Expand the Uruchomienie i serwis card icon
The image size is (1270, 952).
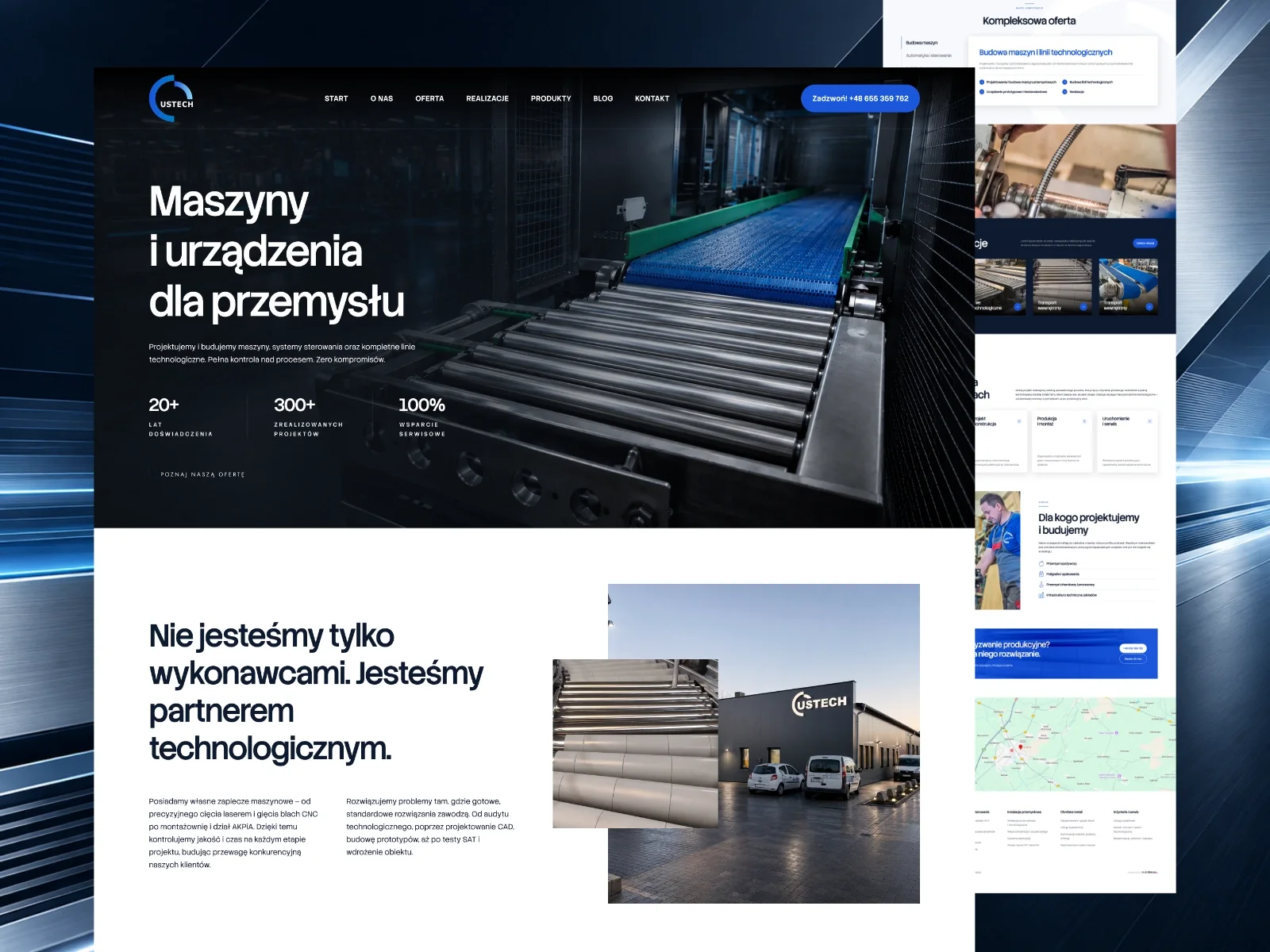click(x=1149, y=421)
